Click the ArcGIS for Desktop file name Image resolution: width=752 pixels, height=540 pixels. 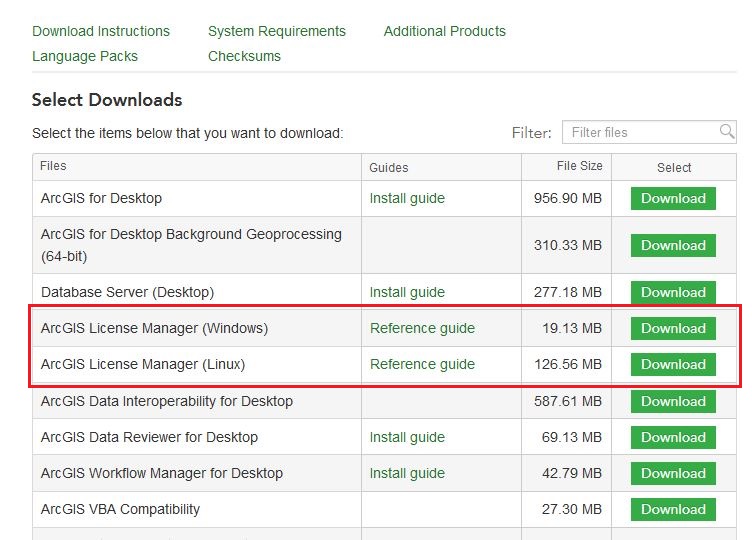pos(101,198)
